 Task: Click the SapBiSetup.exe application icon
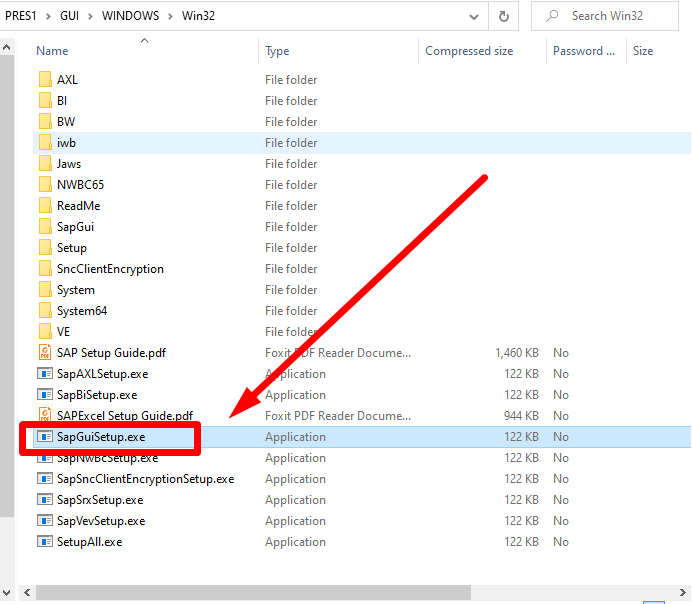(x=45, y=395)
